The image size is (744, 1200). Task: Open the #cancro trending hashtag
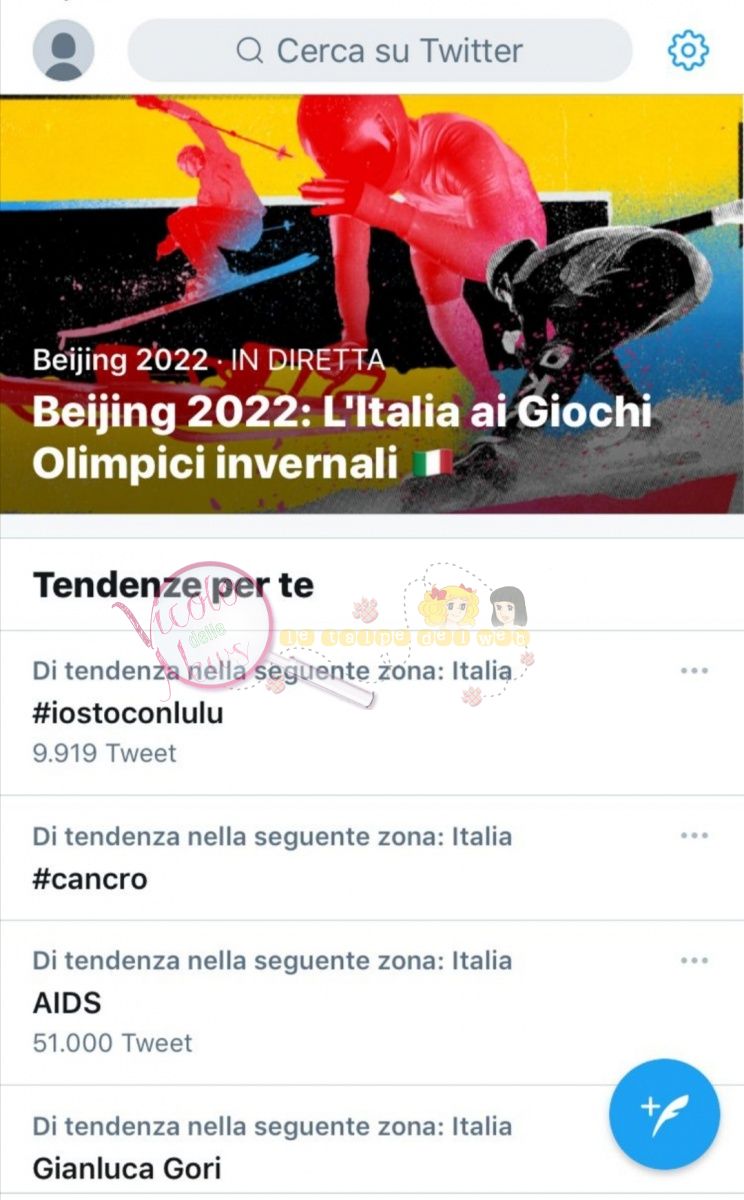[90, 879]
